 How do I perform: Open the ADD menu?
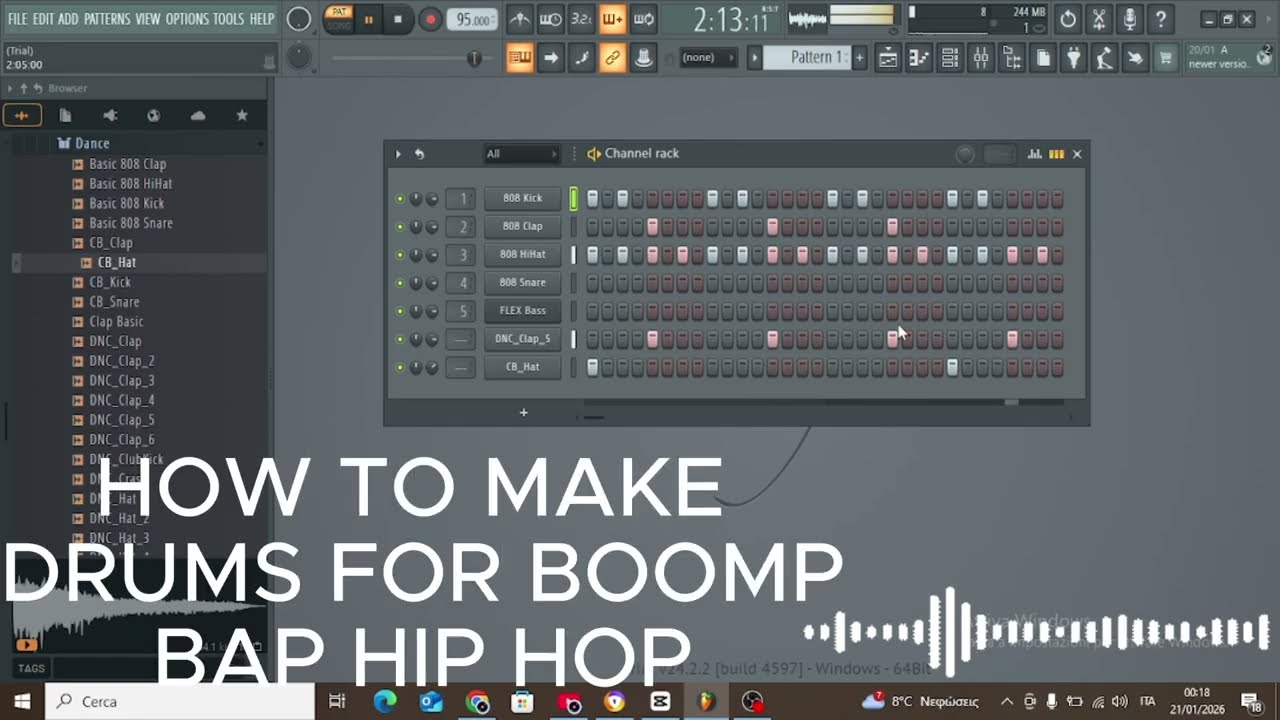68,19
